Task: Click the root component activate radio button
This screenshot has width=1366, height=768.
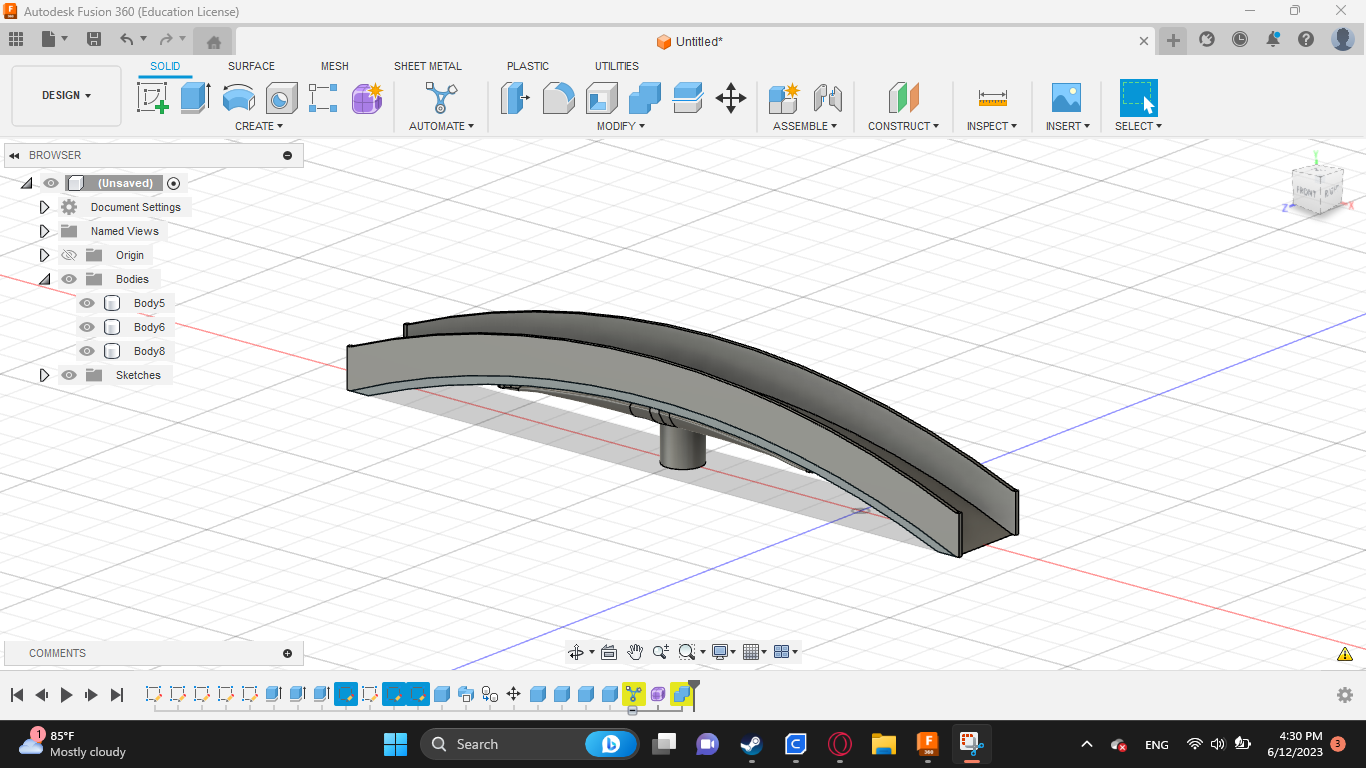Action: (x=174, y=183)
